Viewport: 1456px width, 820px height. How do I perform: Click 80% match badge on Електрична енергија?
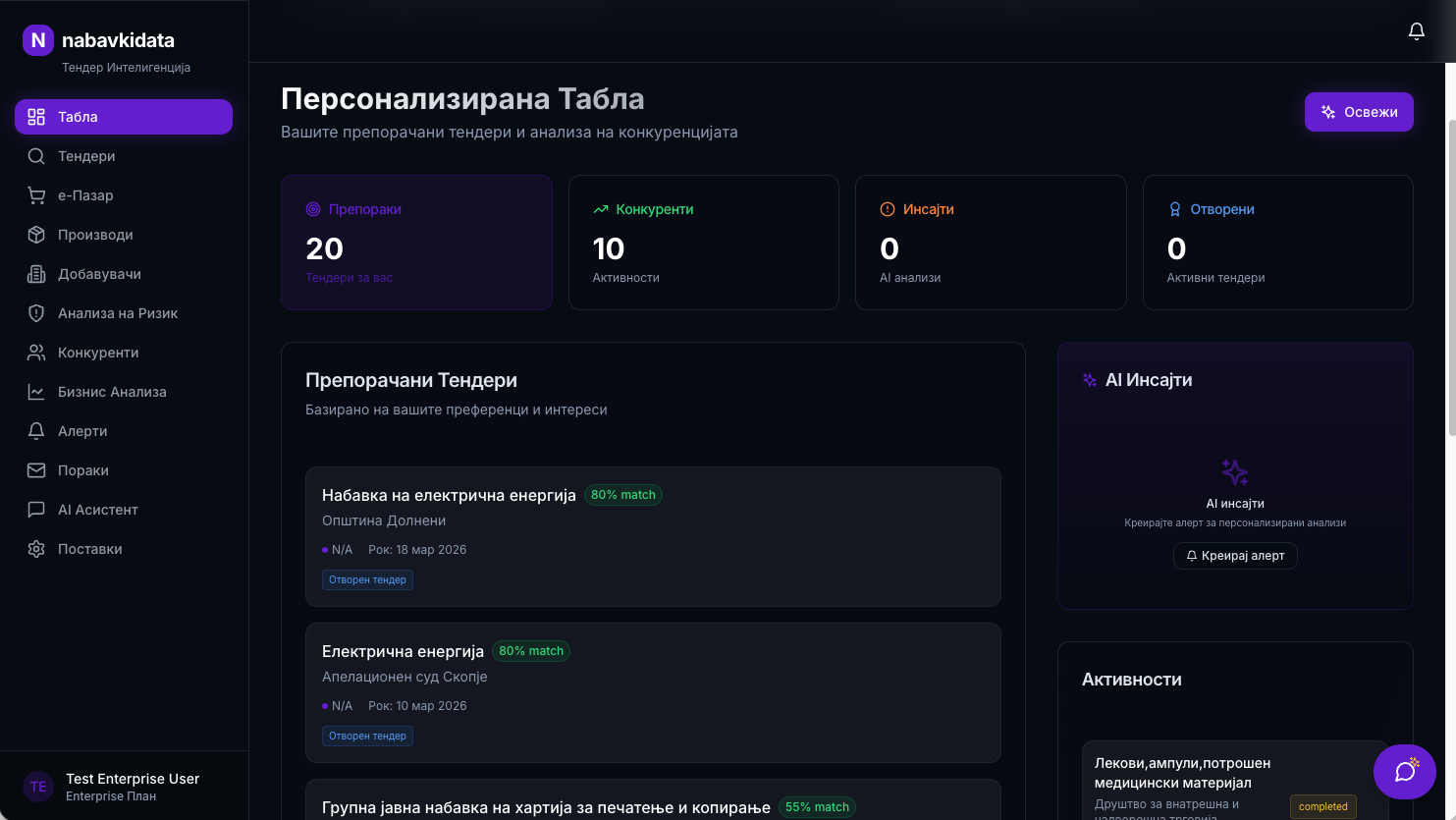tap(531, 651)
